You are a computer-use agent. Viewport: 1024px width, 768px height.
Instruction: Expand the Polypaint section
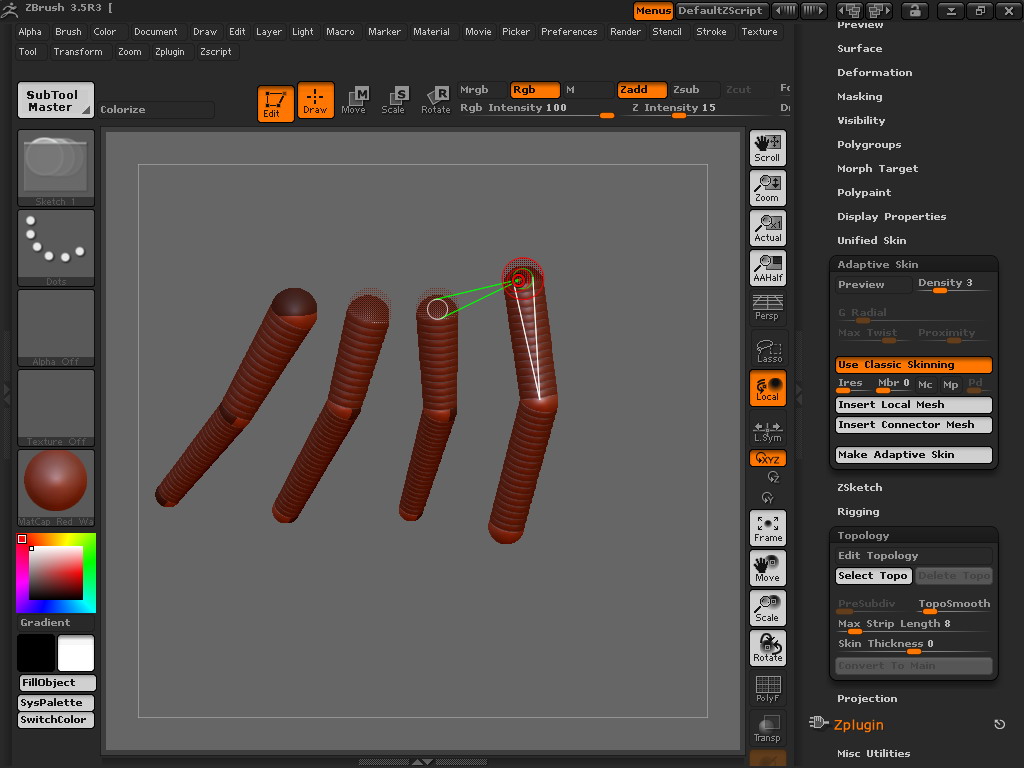863,193
